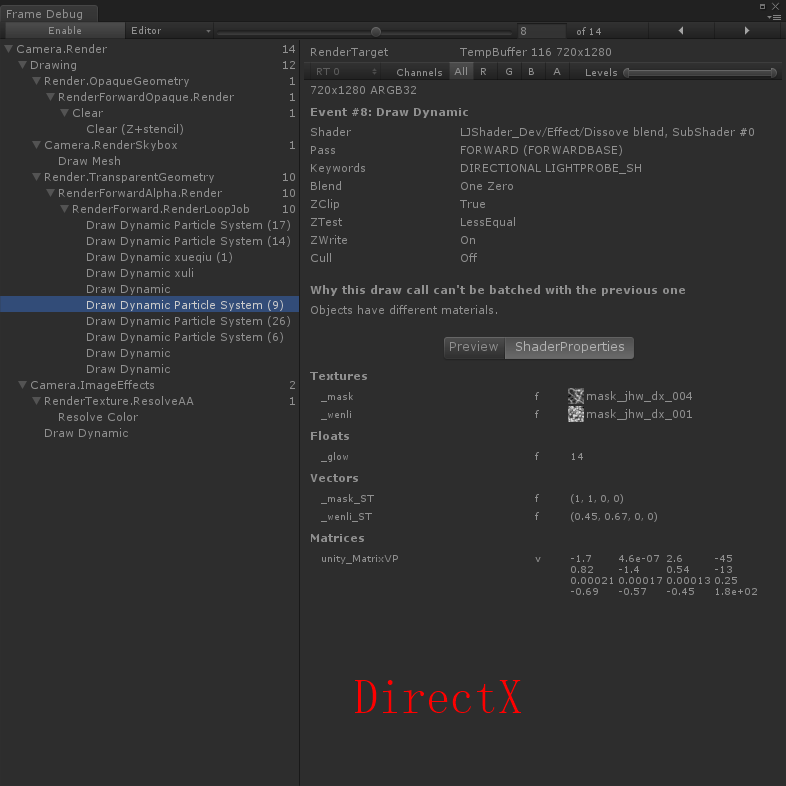Collapse RenderTexture.ResolveAA node
The height and width of the screenshot is (786, 786).
click(37, 401)
